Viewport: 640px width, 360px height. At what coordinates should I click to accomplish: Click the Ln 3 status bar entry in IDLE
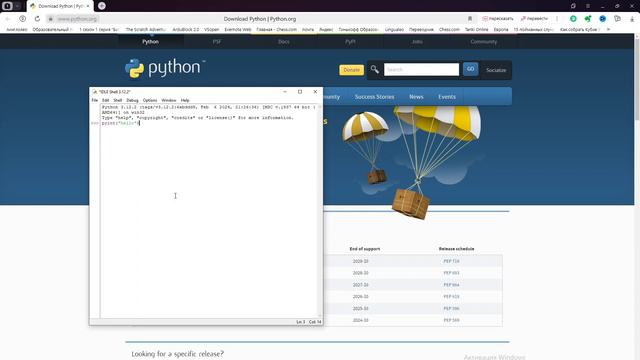300,322
